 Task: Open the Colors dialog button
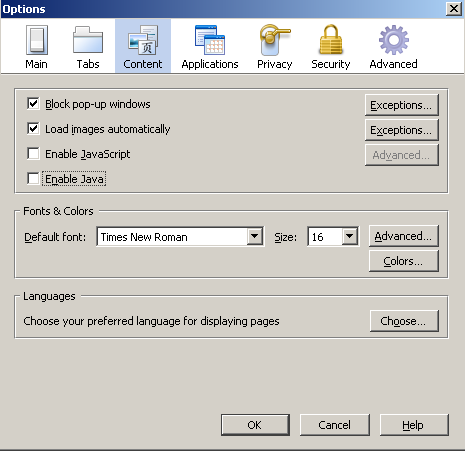click(x=404, y=261)
